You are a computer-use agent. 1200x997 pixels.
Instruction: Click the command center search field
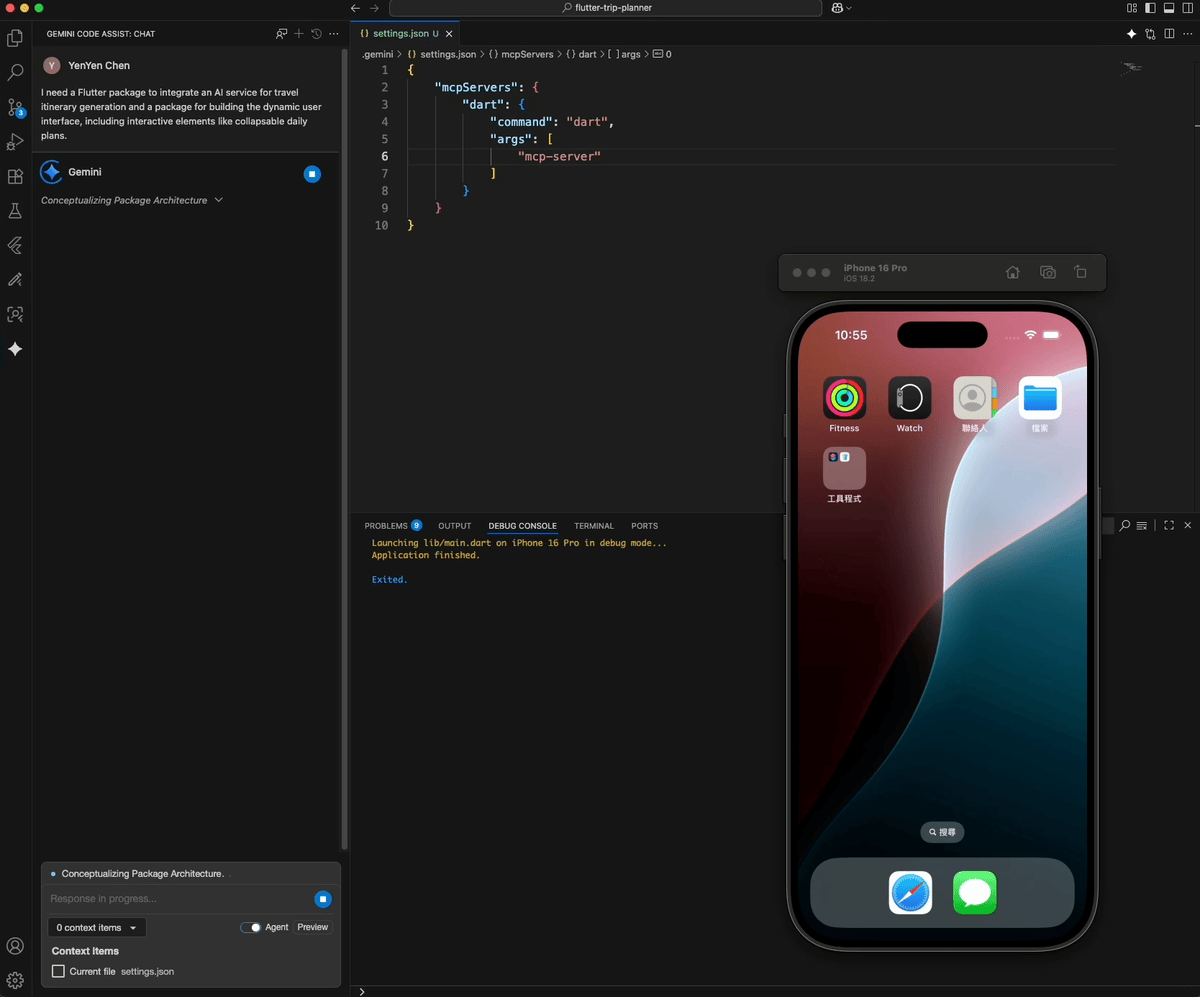click(x=607, y=8)
